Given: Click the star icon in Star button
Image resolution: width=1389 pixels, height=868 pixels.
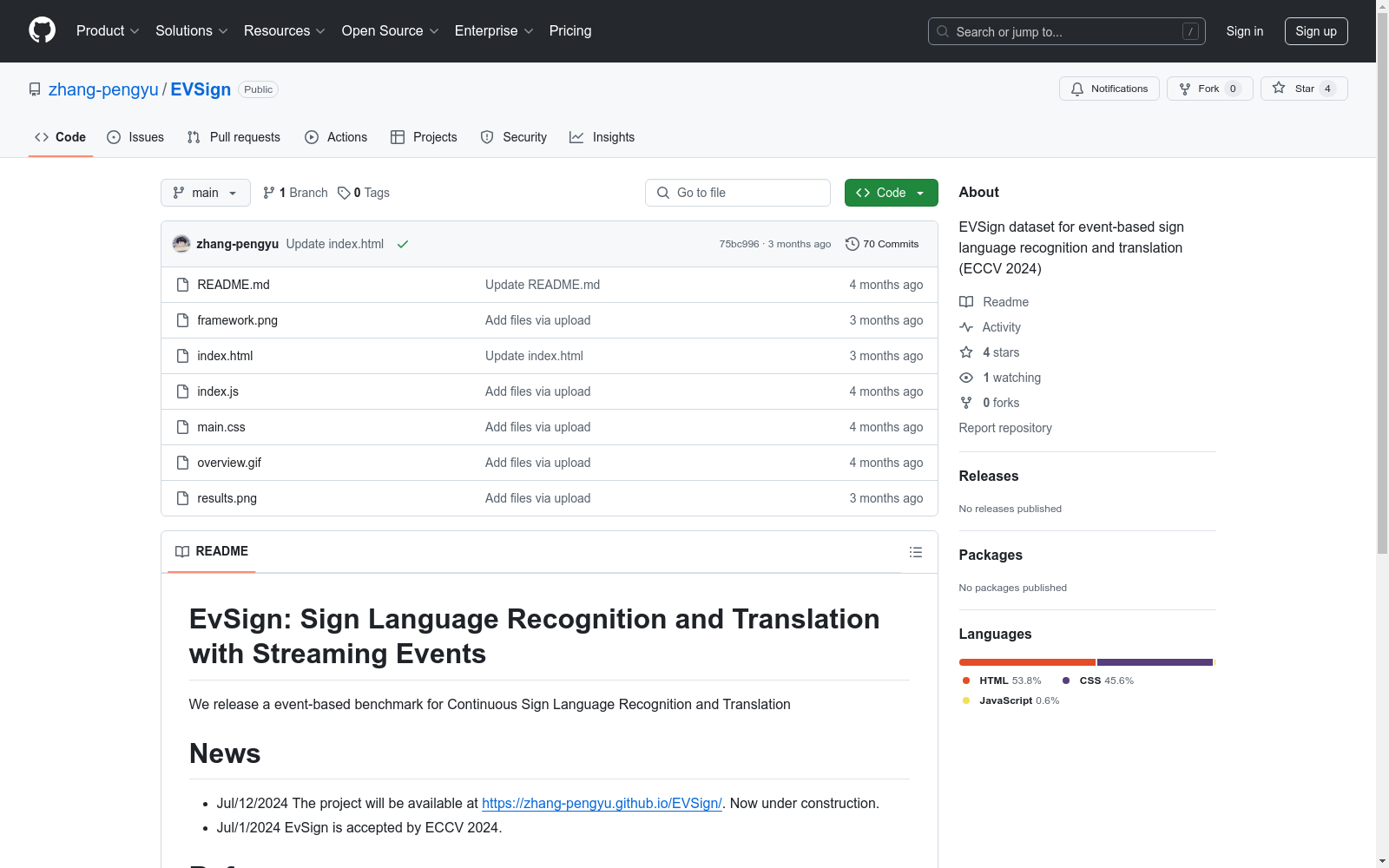Looking at the screenshot, I should [x=1279, y=88].
